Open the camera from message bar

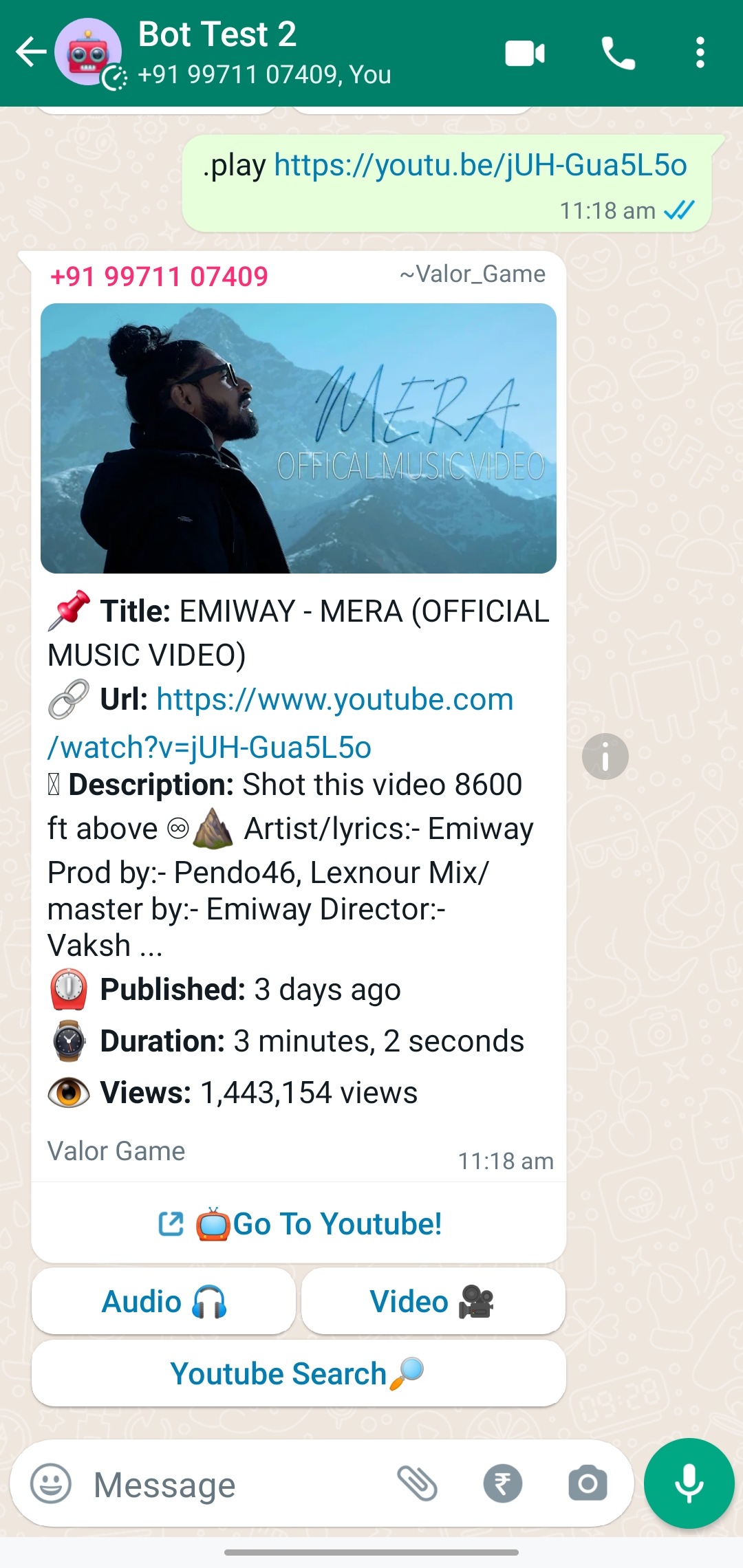tap(588, 1483)
